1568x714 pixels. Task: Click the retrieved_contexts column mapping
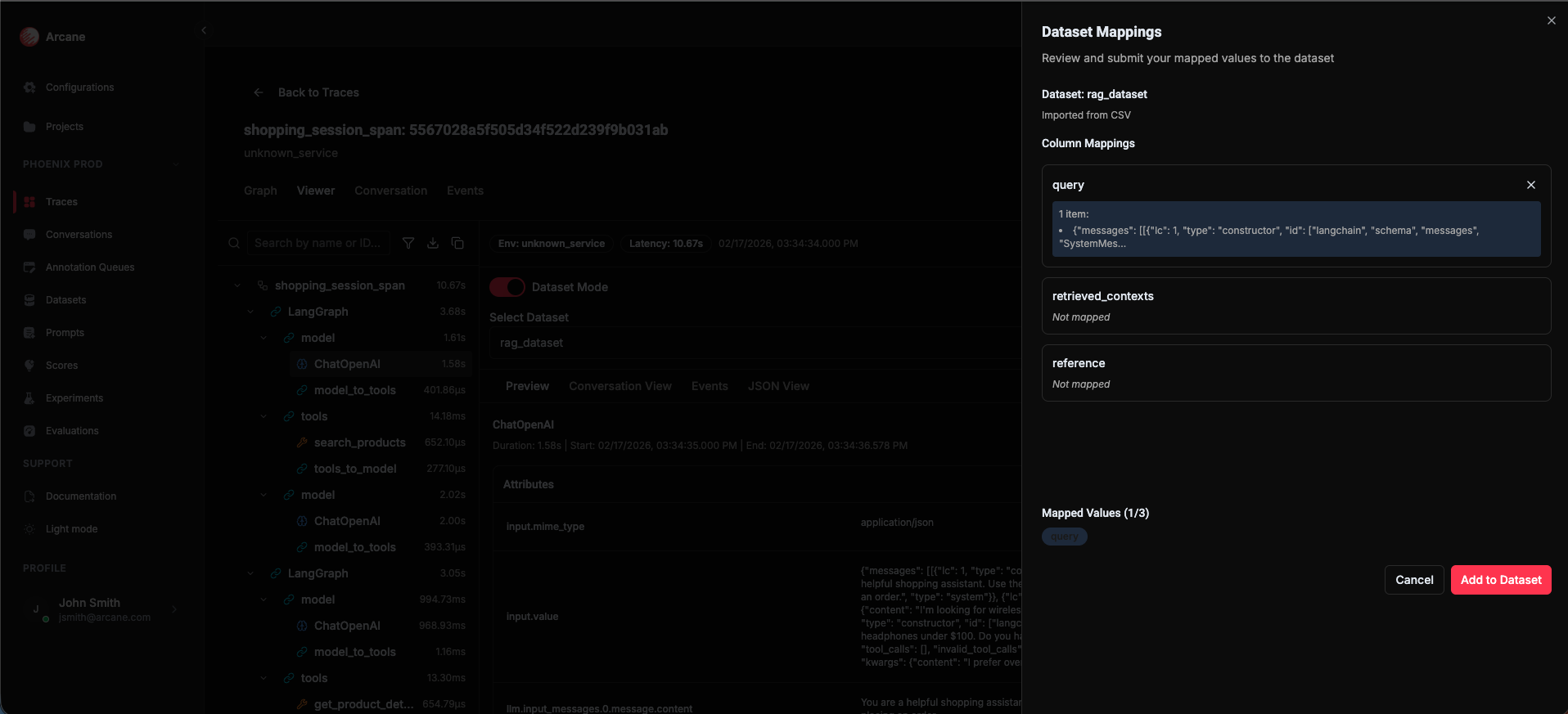[x=1296, y=306]
